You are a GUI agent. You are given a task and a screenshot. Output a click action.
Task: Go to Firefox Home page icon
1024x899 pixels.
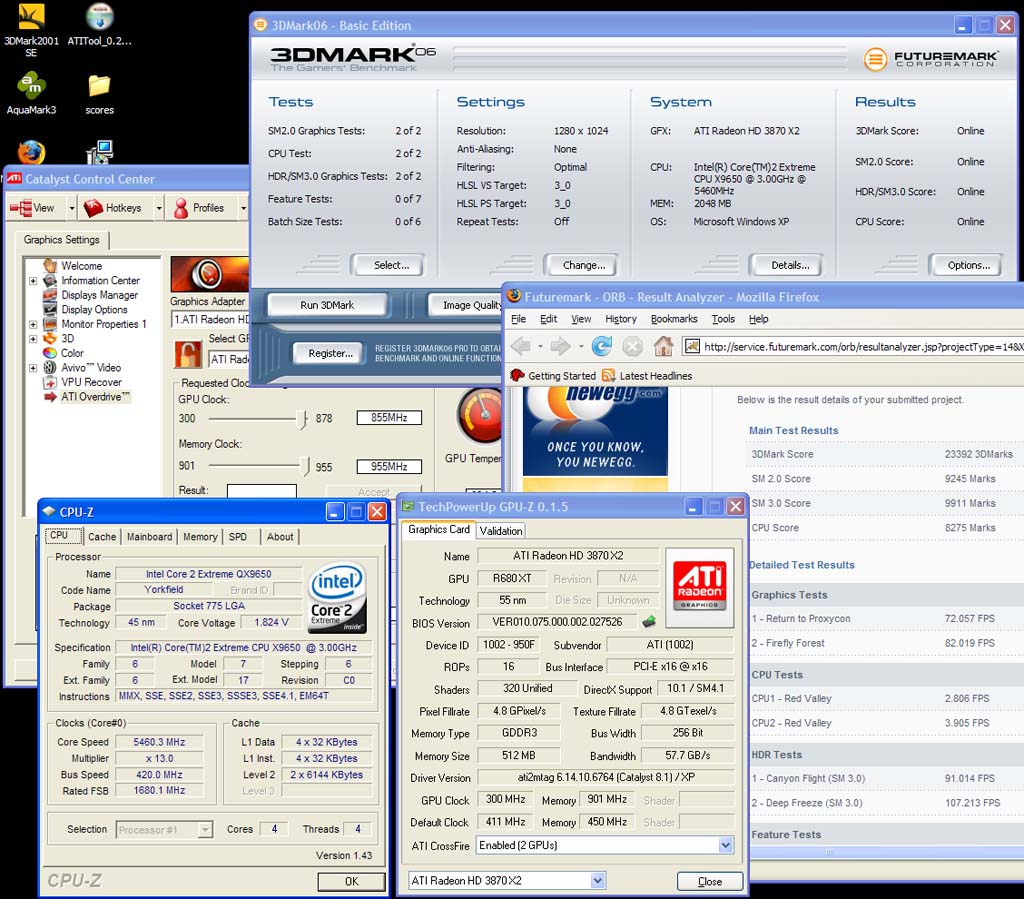[x=664, y=346]
